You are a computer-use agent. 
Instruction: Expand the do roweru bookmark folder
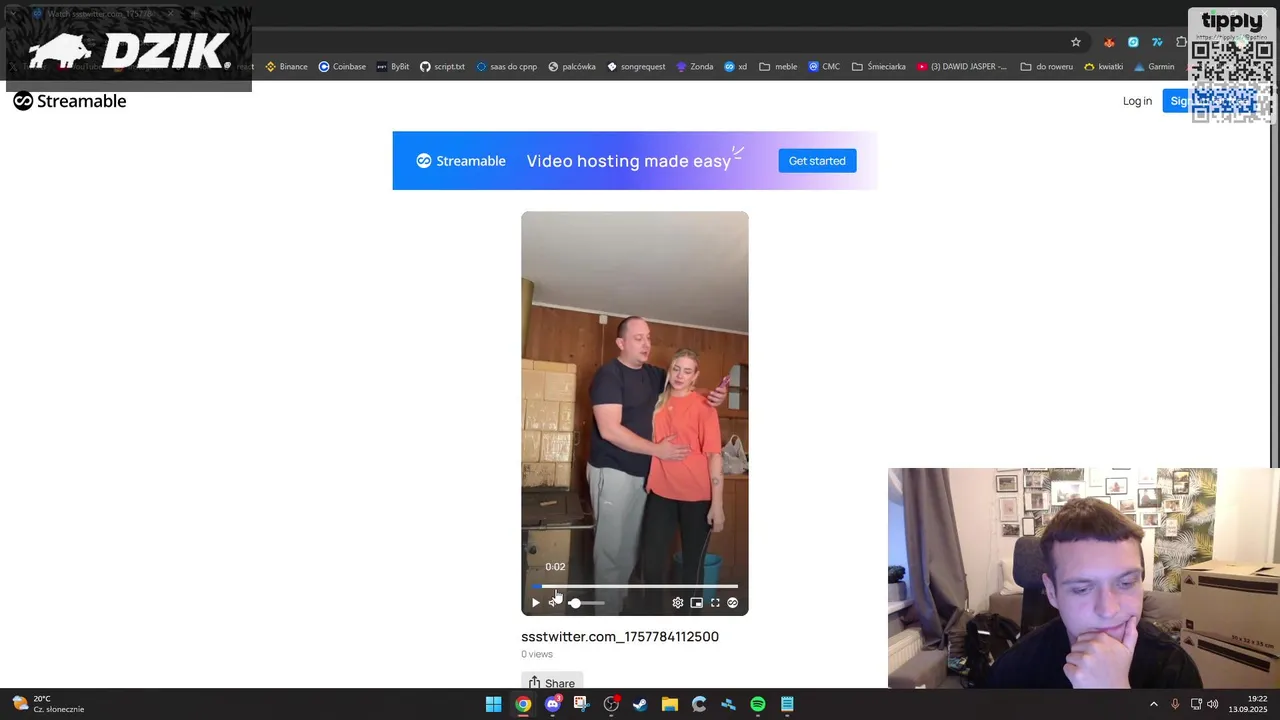tap(1046, 67)
